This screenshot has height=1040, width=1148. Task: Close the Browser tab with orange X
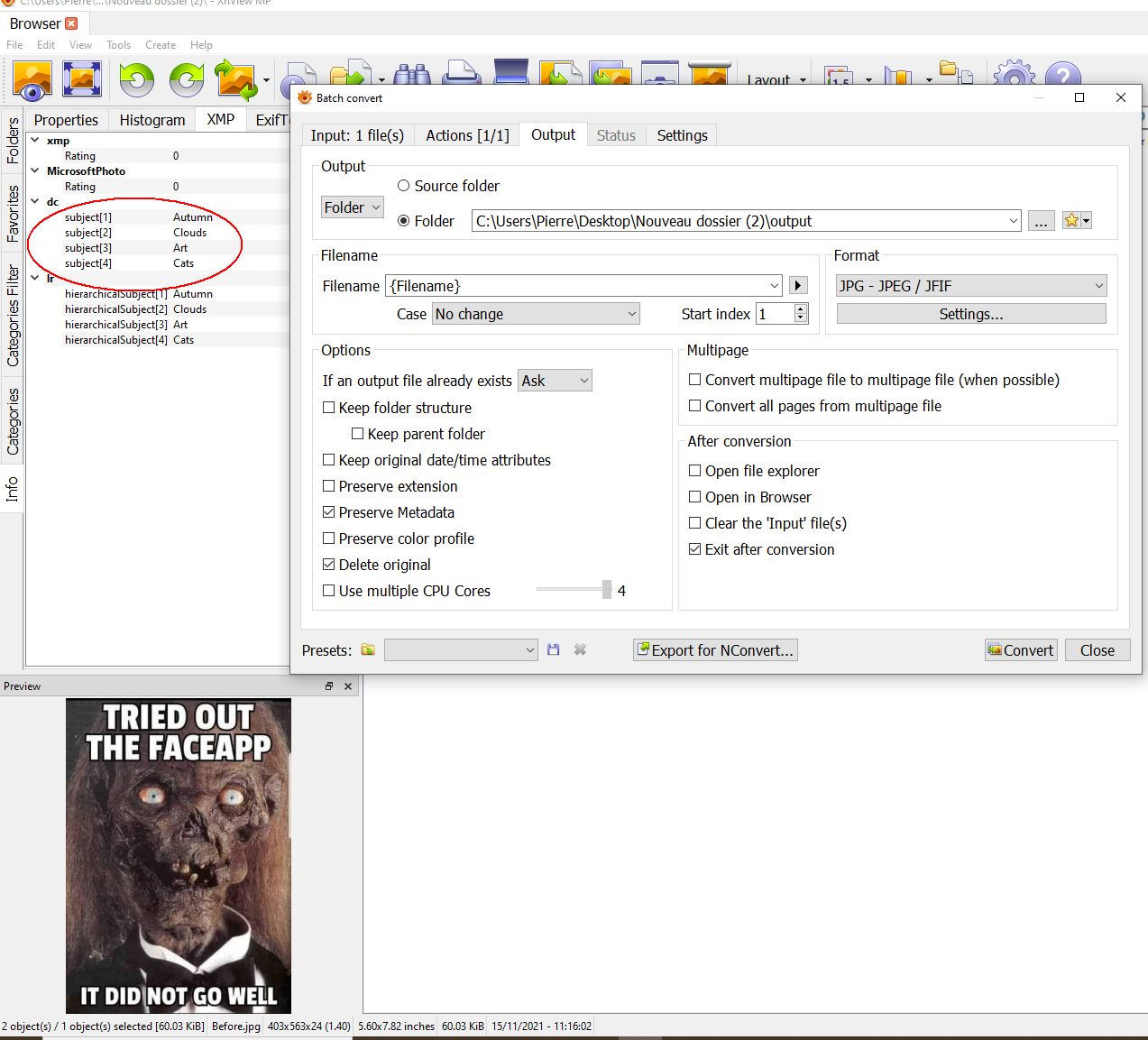point(72,23)
